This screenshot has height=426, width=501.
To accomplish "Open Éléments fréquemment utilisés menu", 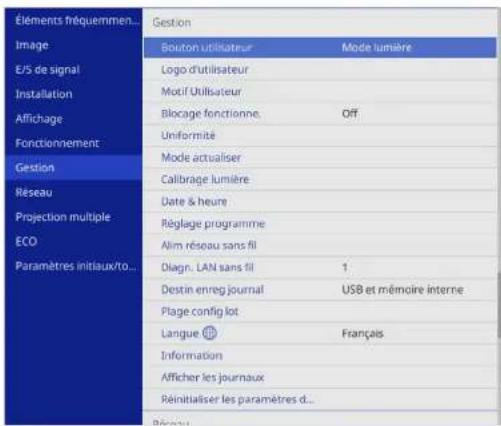I will 77,21.
